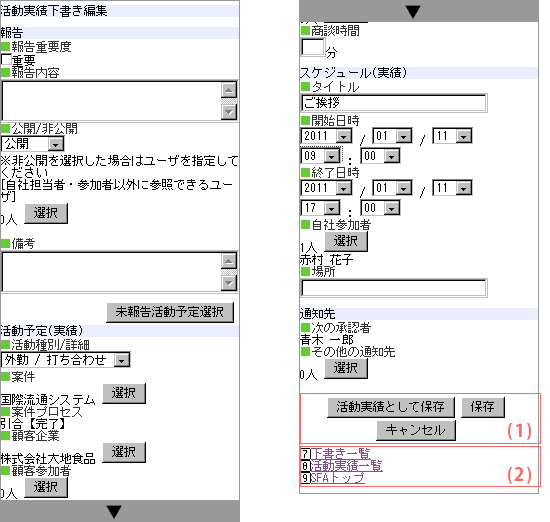This screenshot has width=550, height=522.
Task: Click the keypad 9 icon beside SFAトップ
Action: [306, 478]
